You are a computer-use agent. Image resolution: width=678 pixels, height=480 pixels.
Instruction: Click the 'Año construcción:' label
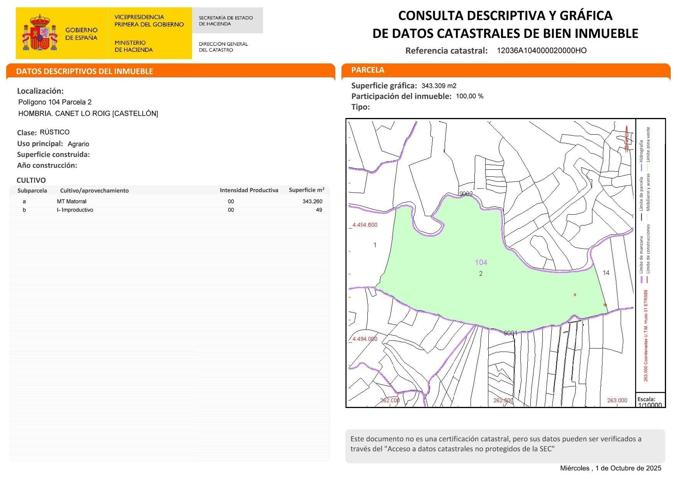point(47,165)
